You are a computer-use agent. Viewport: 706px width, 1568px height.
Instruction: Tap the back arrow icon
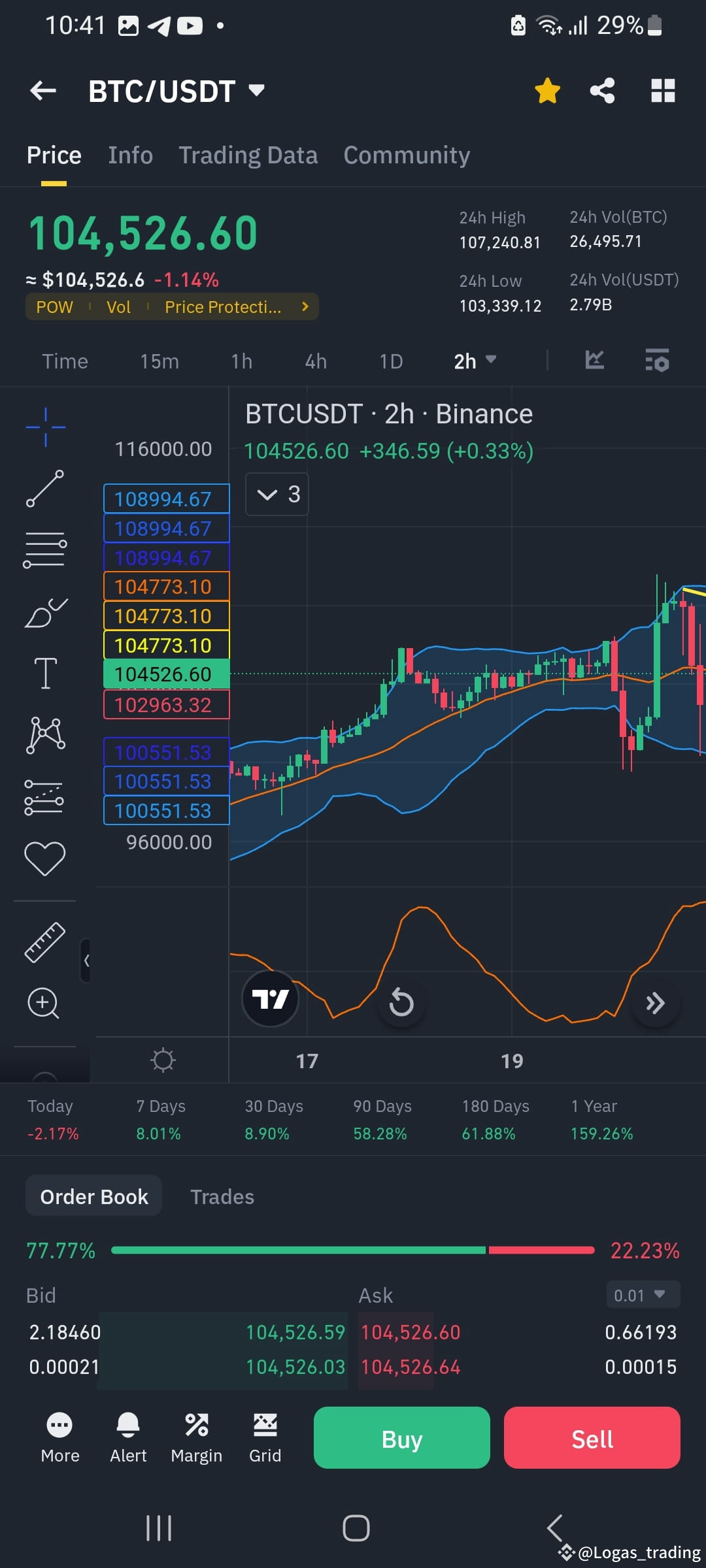point(43,90)
